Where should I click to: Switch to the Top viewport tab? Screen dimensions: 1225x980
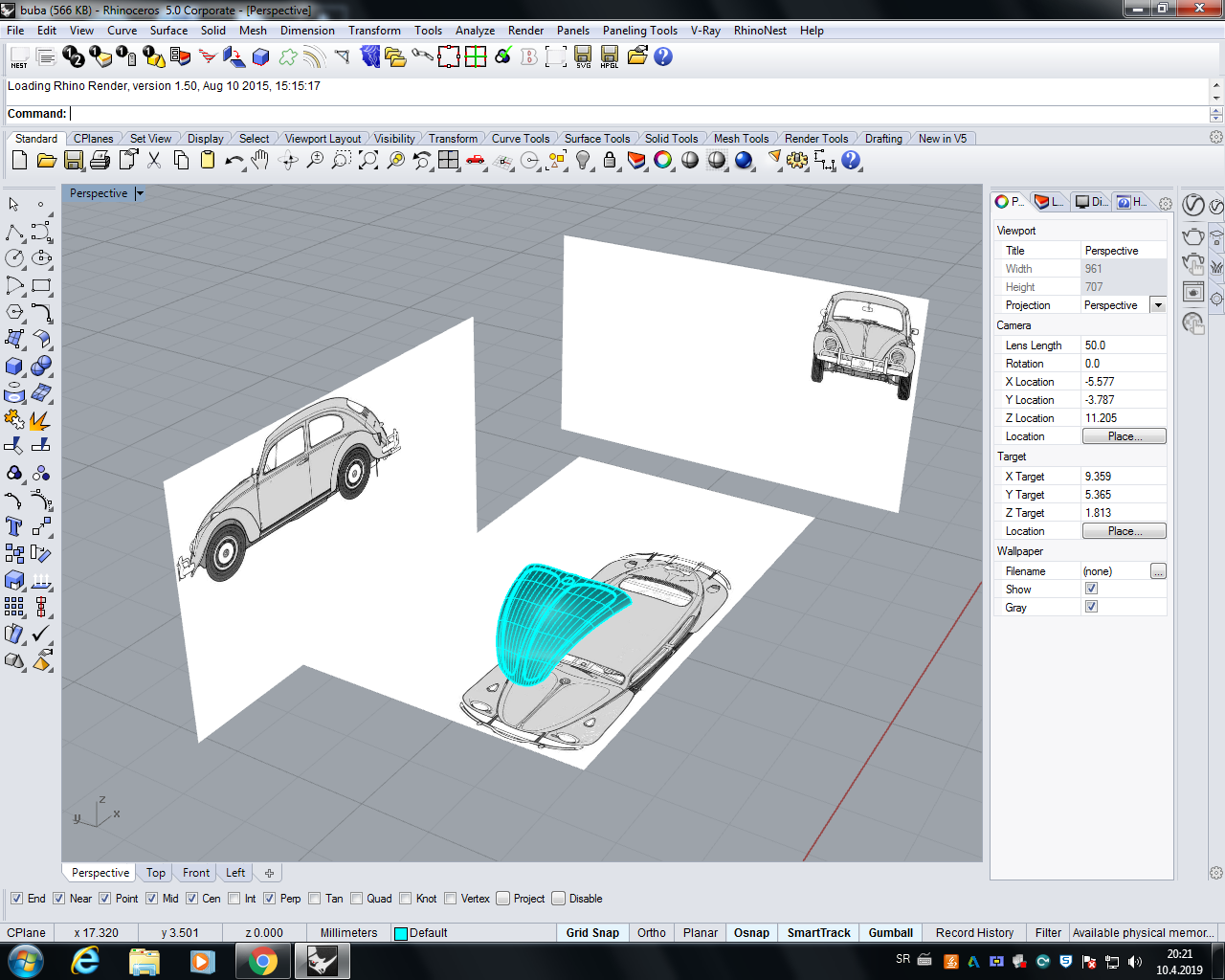(156, 873)
